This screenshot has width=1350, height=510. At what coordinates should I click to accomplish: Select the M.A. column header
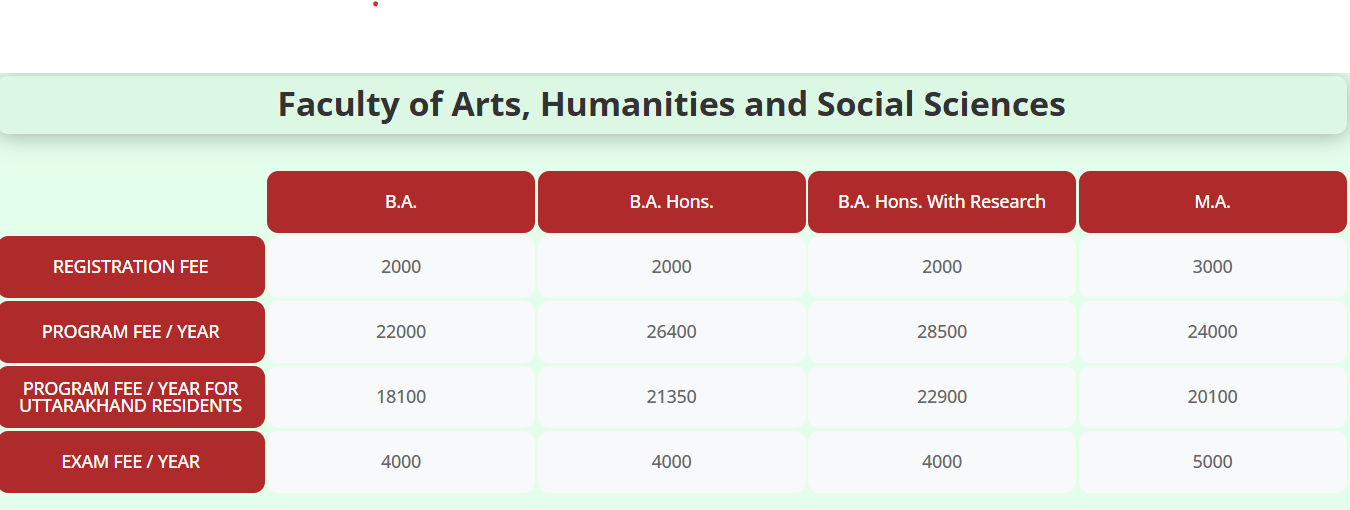(x=1212, y=202)
